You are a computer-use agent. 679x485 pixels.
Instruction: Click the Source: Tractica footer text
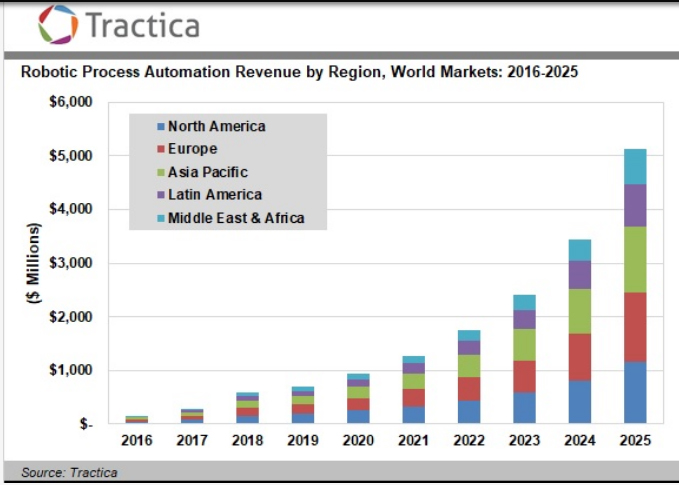coord(61,472)
